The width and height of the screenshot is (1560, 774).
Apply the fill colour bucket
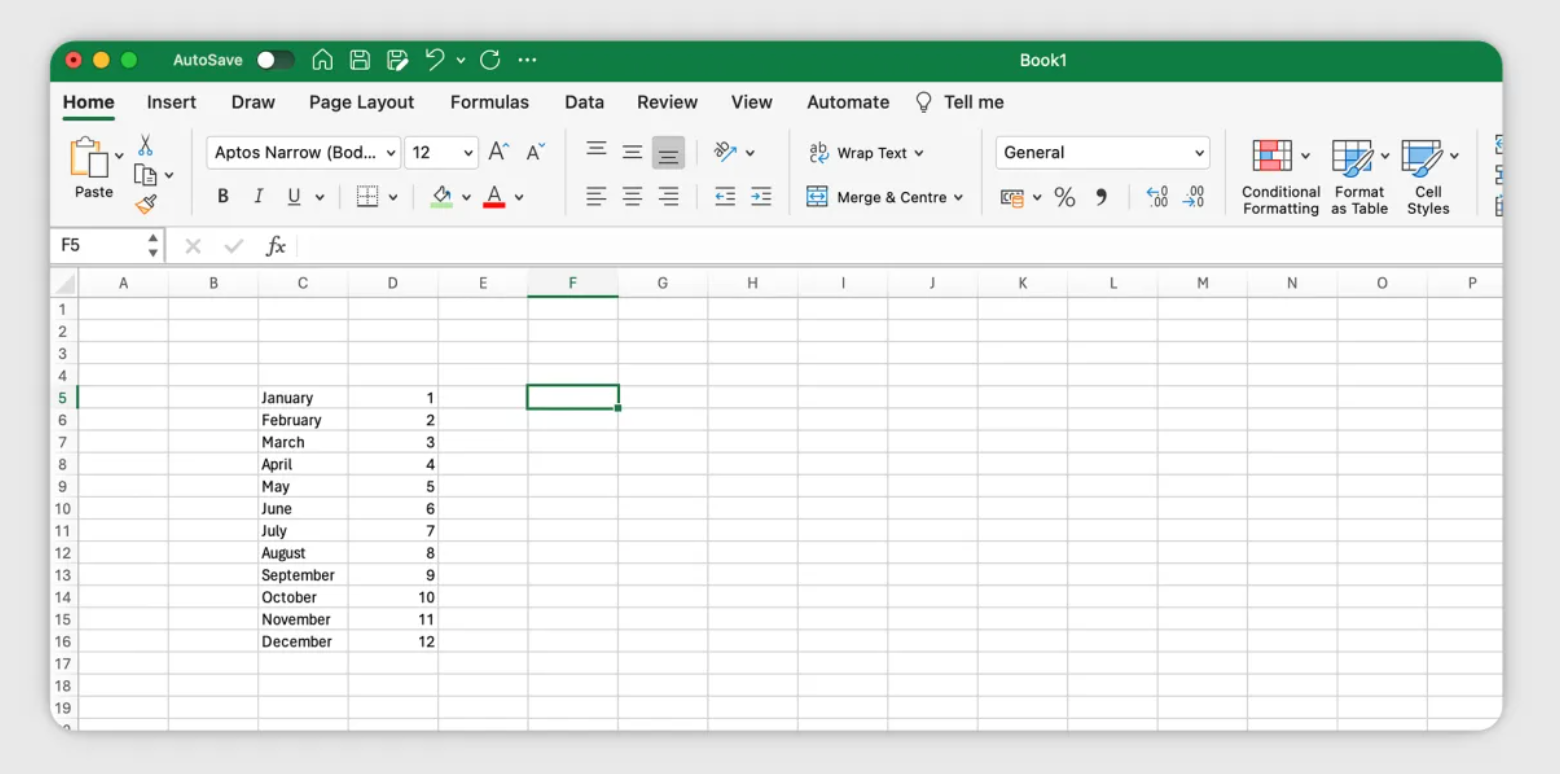442,197
